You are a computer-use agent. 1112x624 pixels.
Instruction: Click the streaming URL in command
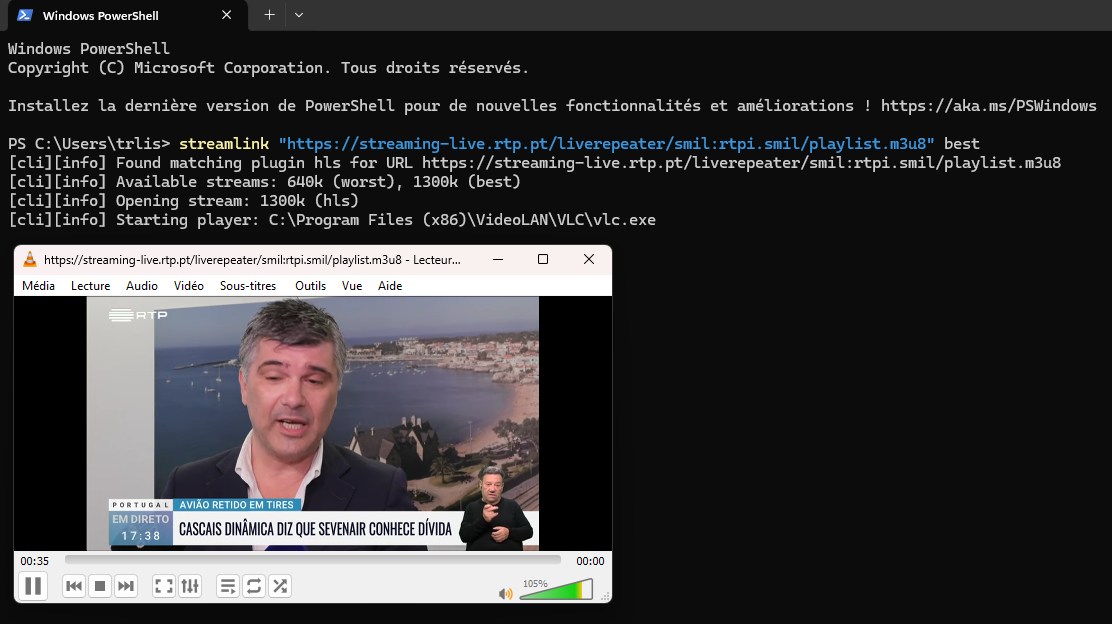point(606,144)
